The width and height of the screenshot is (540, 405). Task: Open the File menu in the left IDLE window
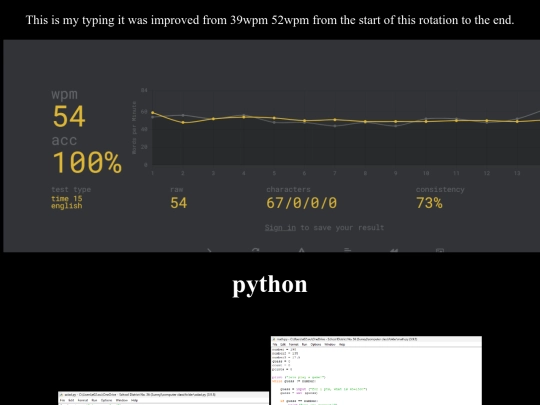click(62, 400)
